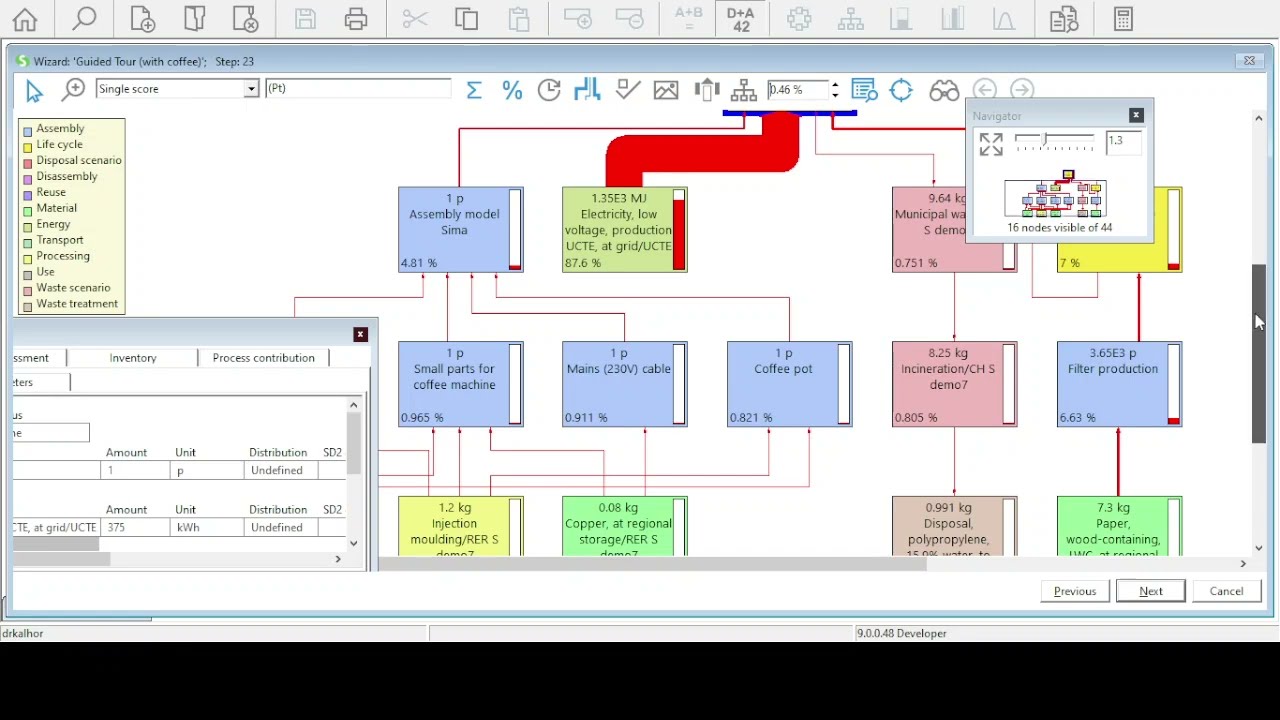
Task: Click the checkmark-line icon in diagram toolbar
Action: pyautogui.click(x=628, y=90)
